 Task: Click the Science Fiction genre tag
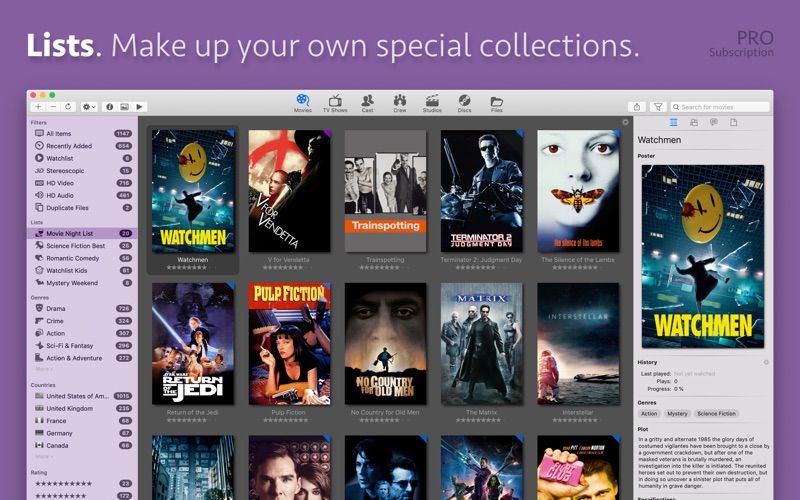pyautogui.click(x=716, y=414)
